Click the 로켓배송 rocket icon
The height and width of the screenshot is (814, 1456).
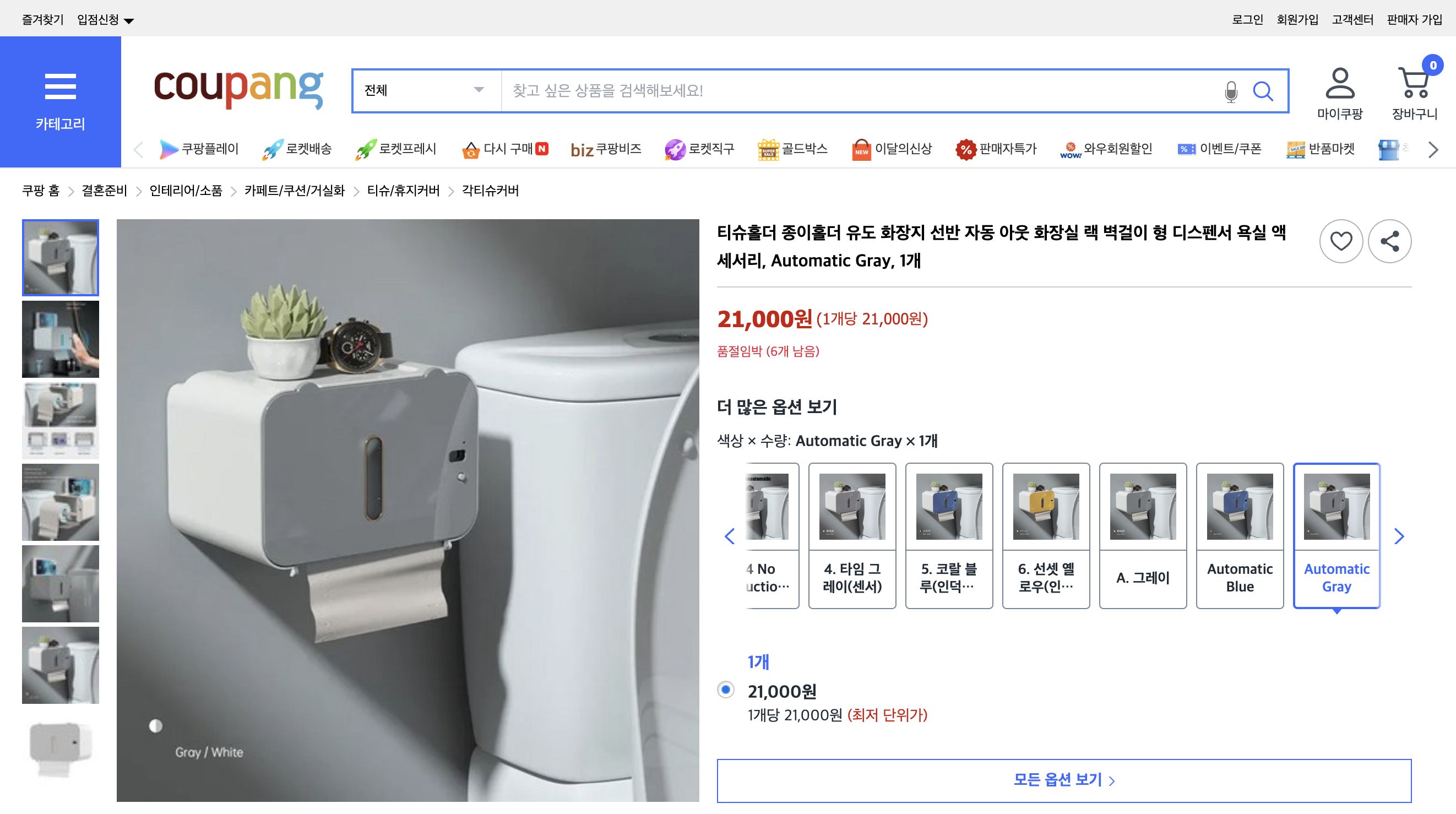click(x=273, y=149)
